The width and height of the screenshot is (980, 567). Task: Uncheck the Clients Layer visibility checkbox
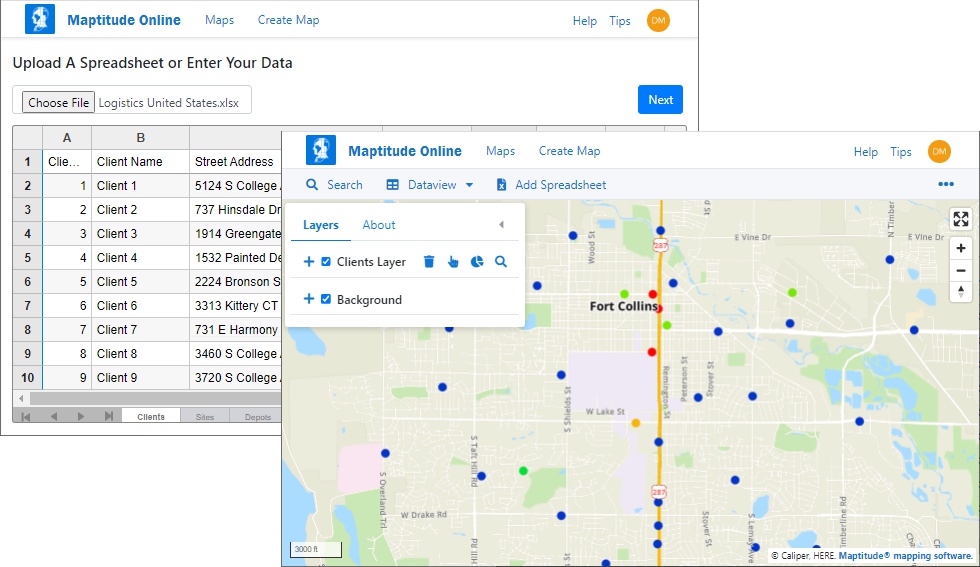(326, 262)
